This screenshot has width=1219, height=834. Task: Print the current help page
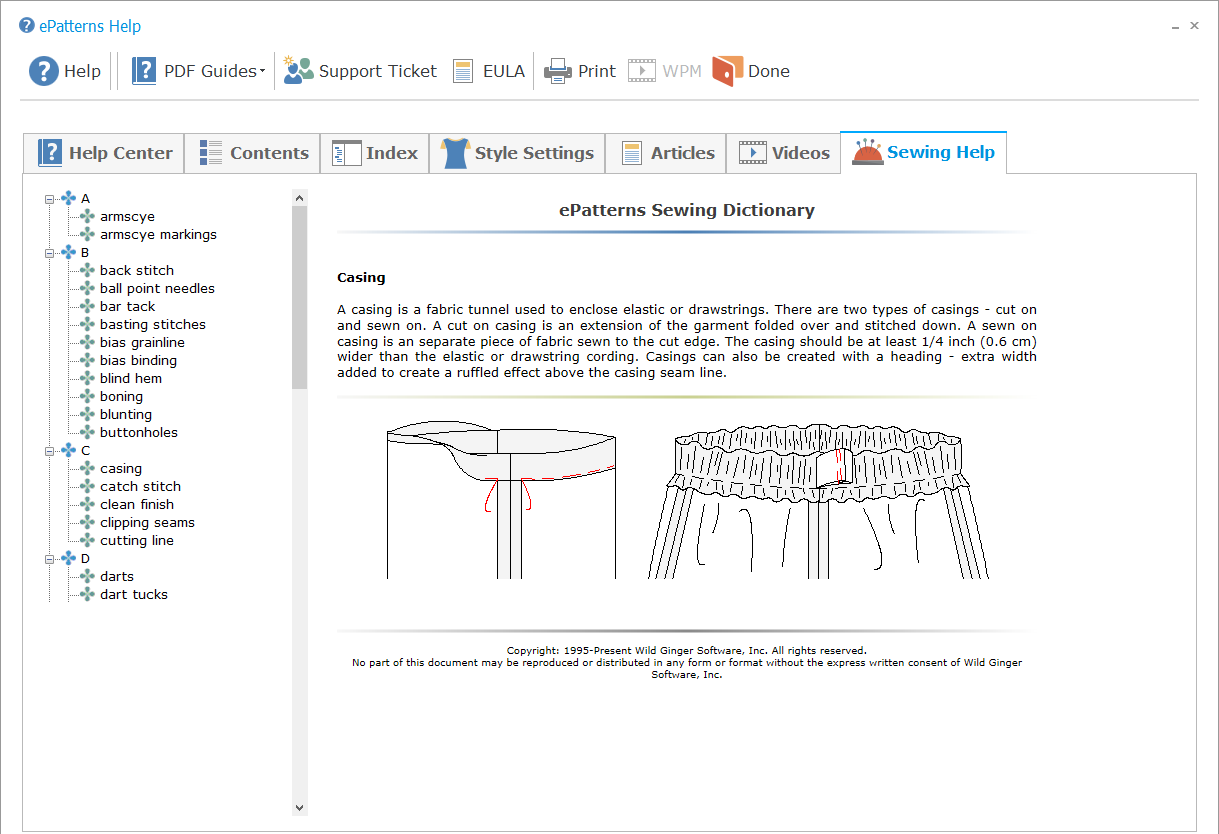coord(580,71)
